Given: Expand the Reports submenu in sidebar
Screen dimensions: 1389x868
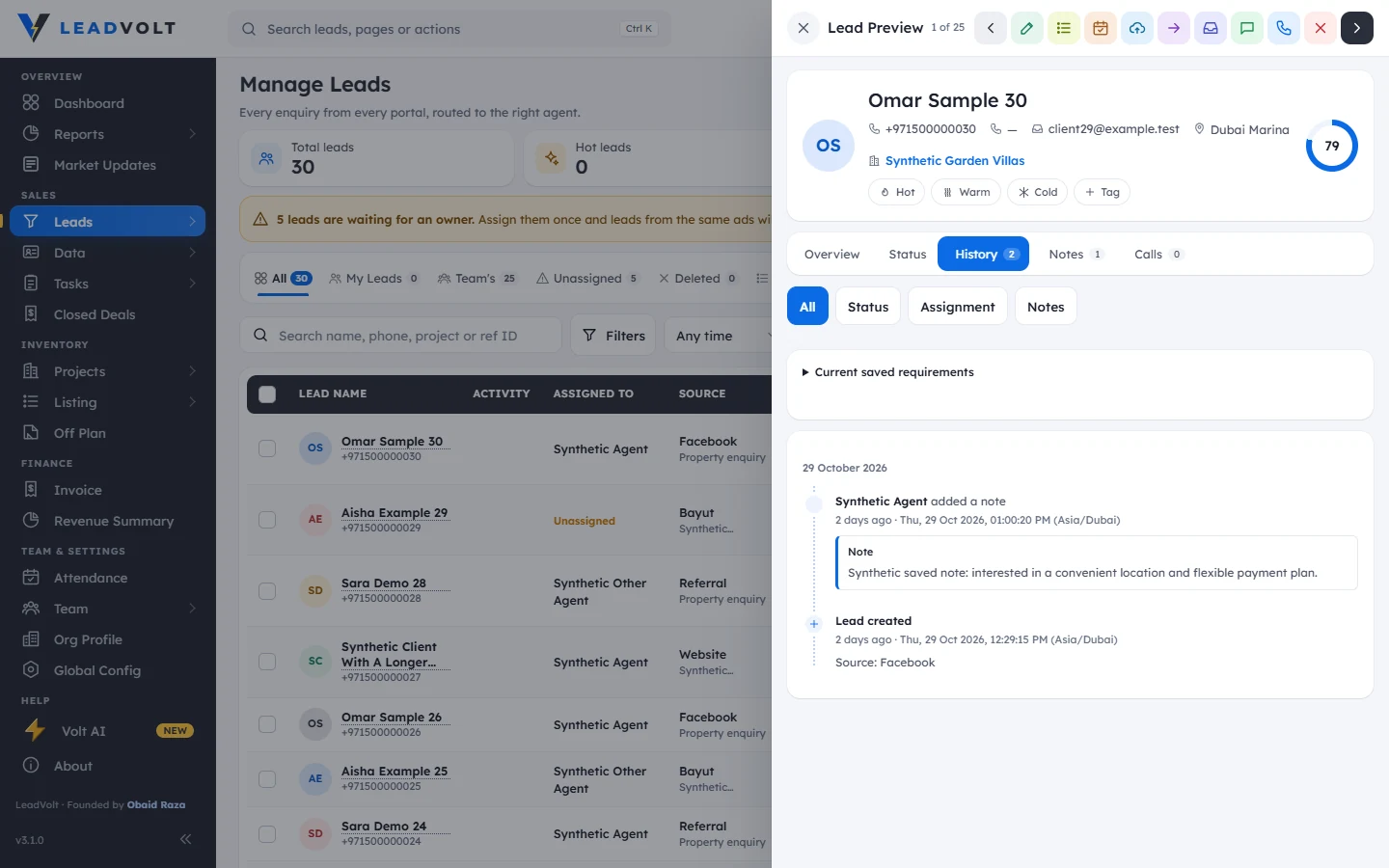Looking at the screenshot, I should tap(192, 134).
